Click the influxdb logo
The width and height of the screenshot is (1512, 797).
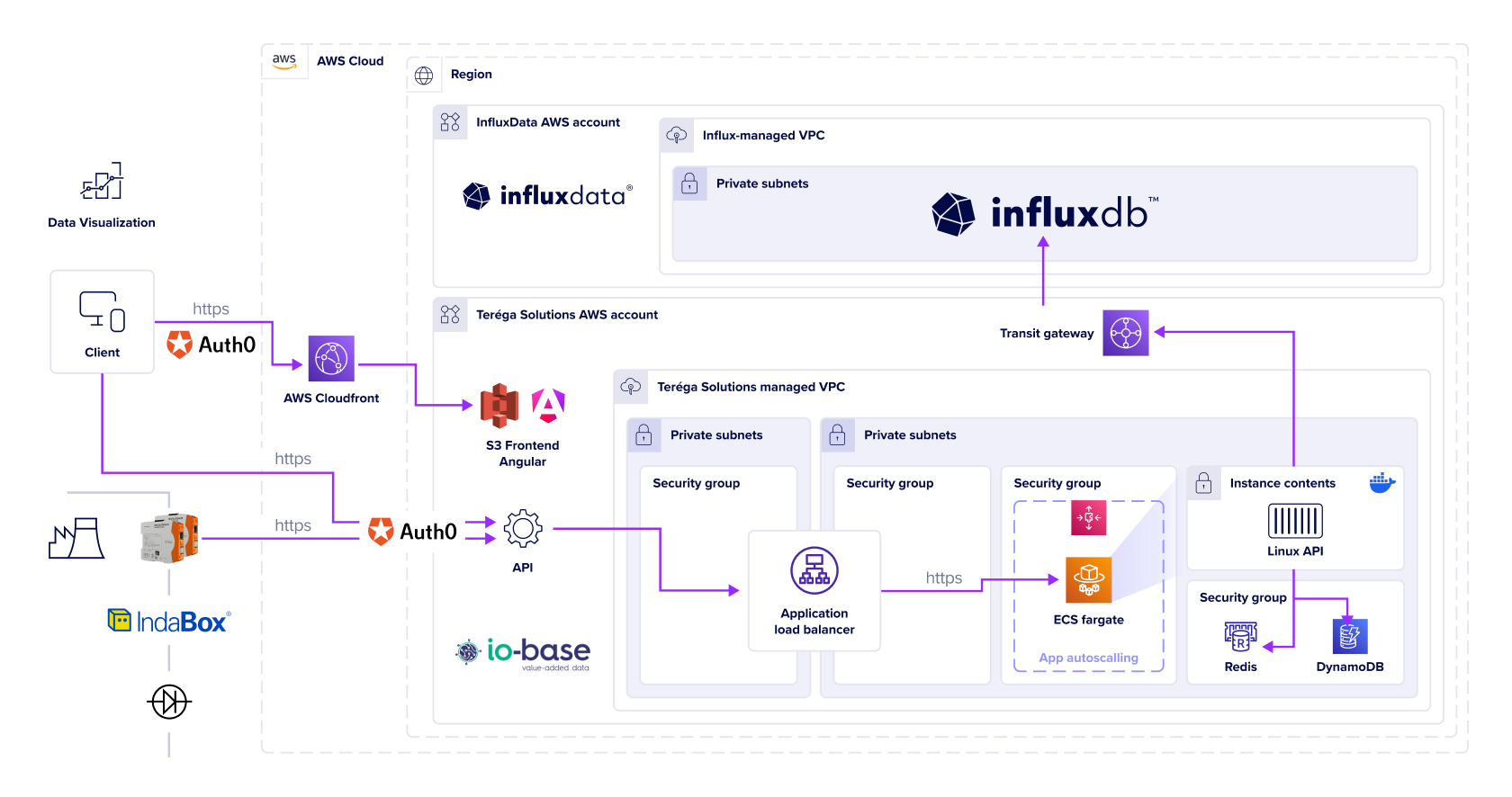coord(1045,214)
